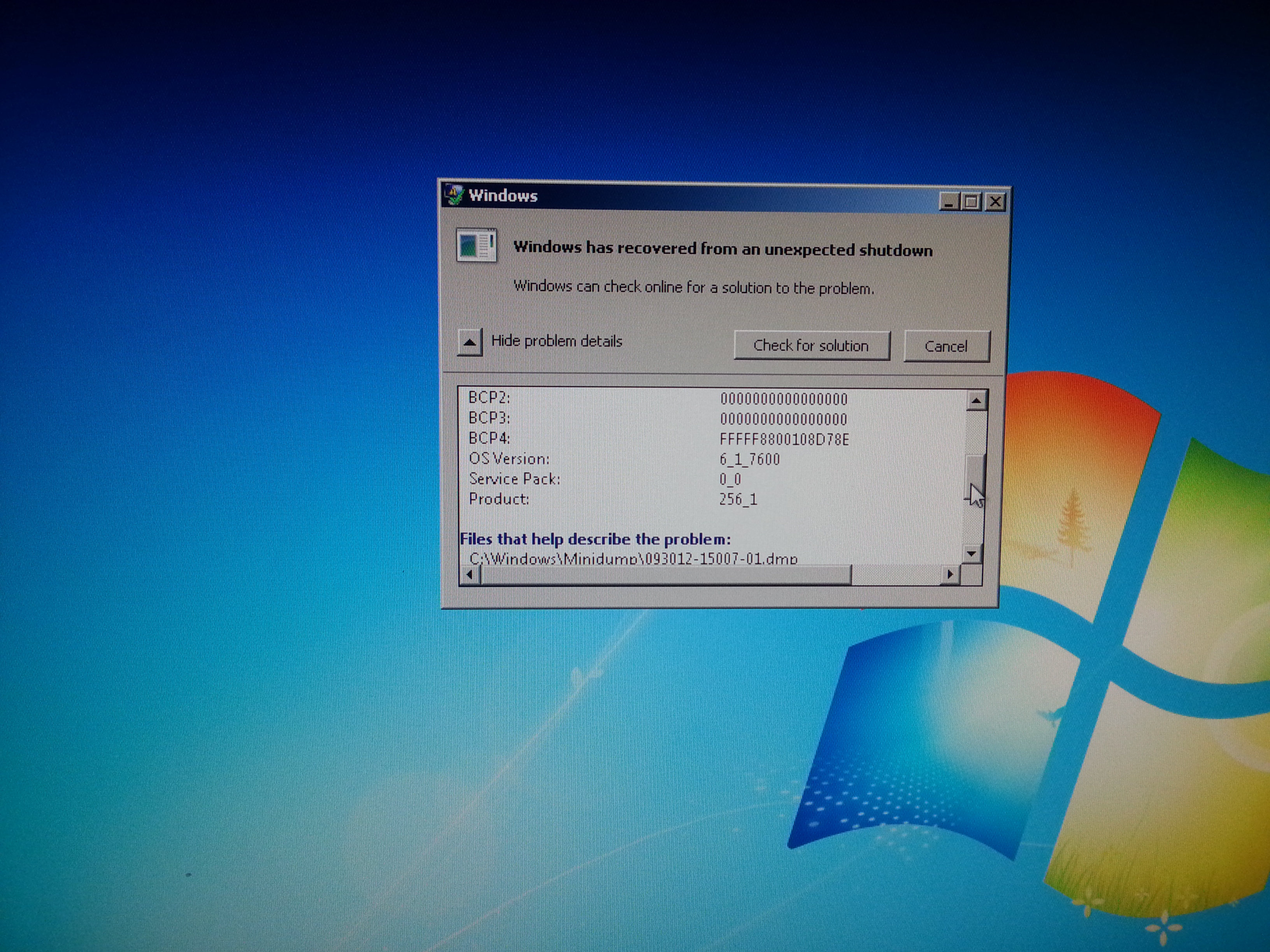Click the problem report icon beside heading
Image resolution: width=1270 pixels, height=952 pixels.
(476, 246)
